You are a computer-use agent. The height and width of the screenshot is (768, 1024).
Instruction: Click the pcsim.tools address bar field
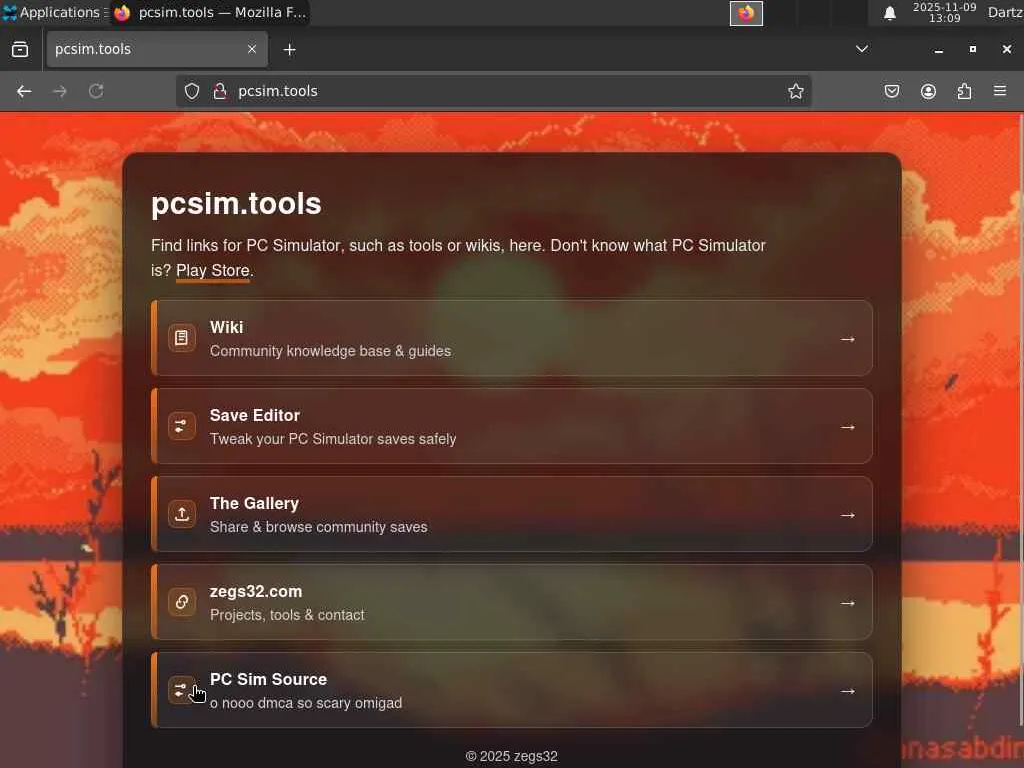coord(494,91)
